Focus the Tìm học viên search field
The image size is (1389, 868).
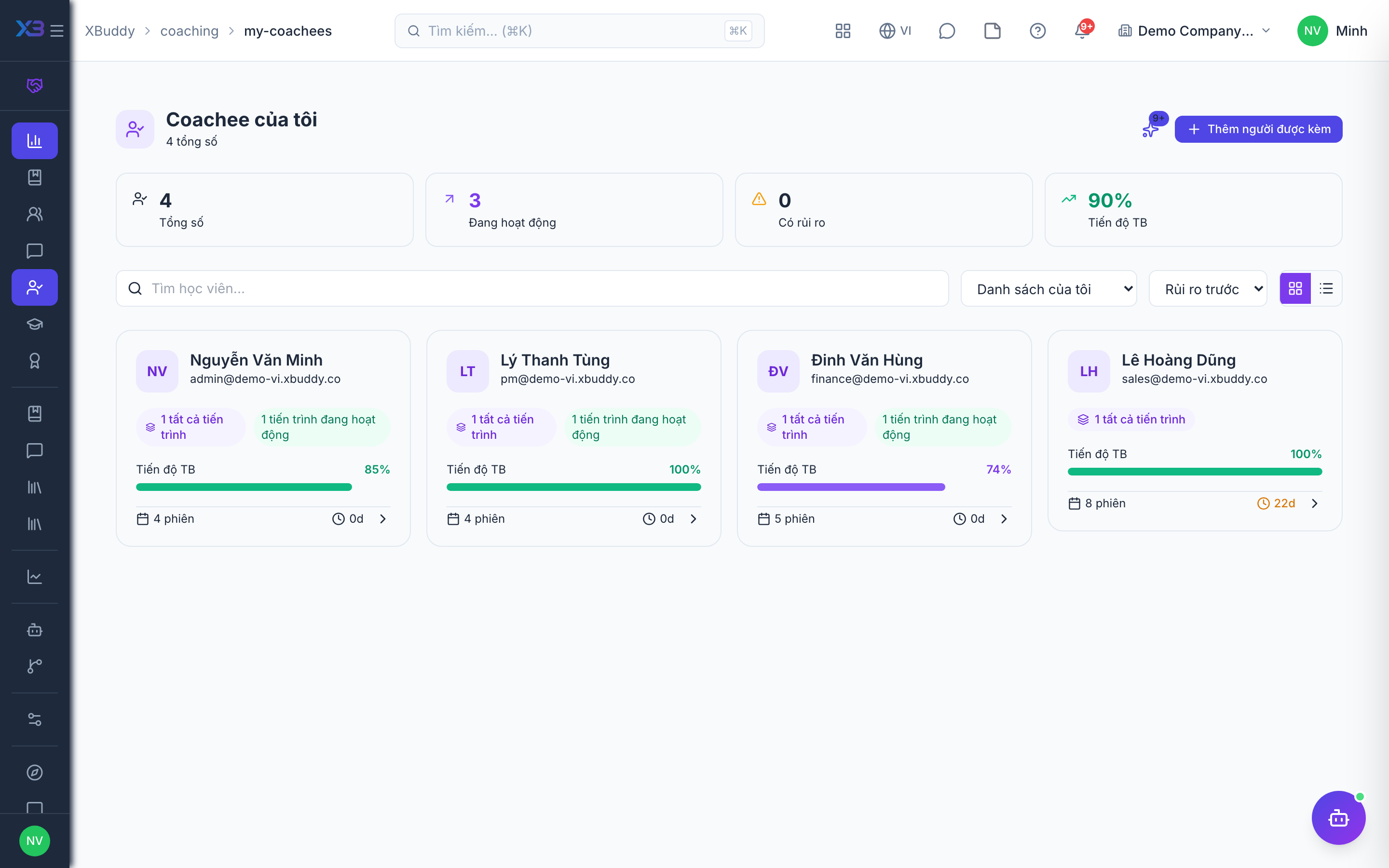532,288
